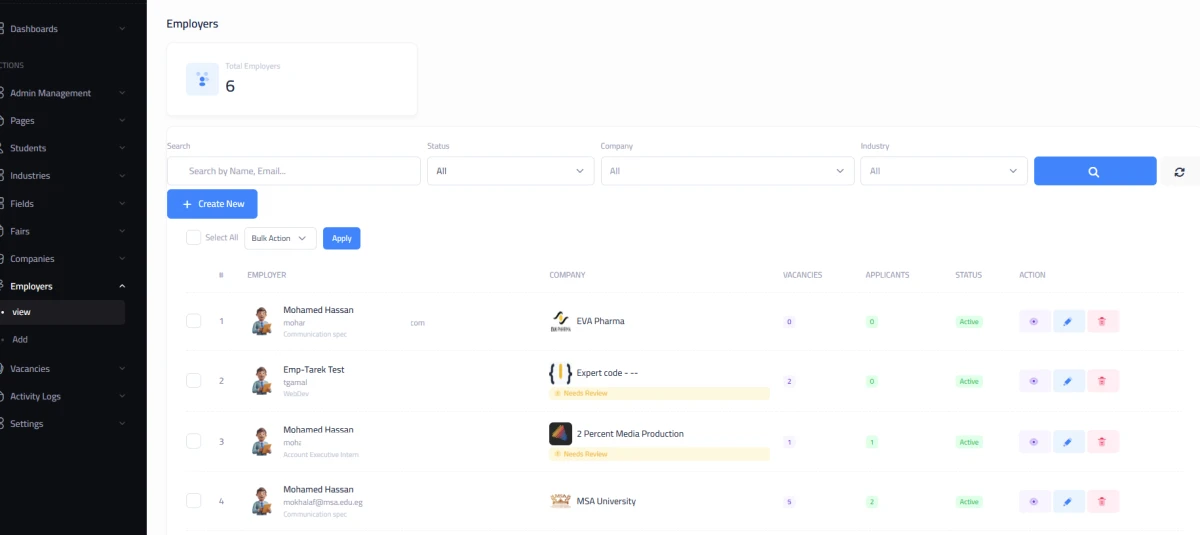Click the blue magnifier search button
The image size is (1200, 535).
1094,171
